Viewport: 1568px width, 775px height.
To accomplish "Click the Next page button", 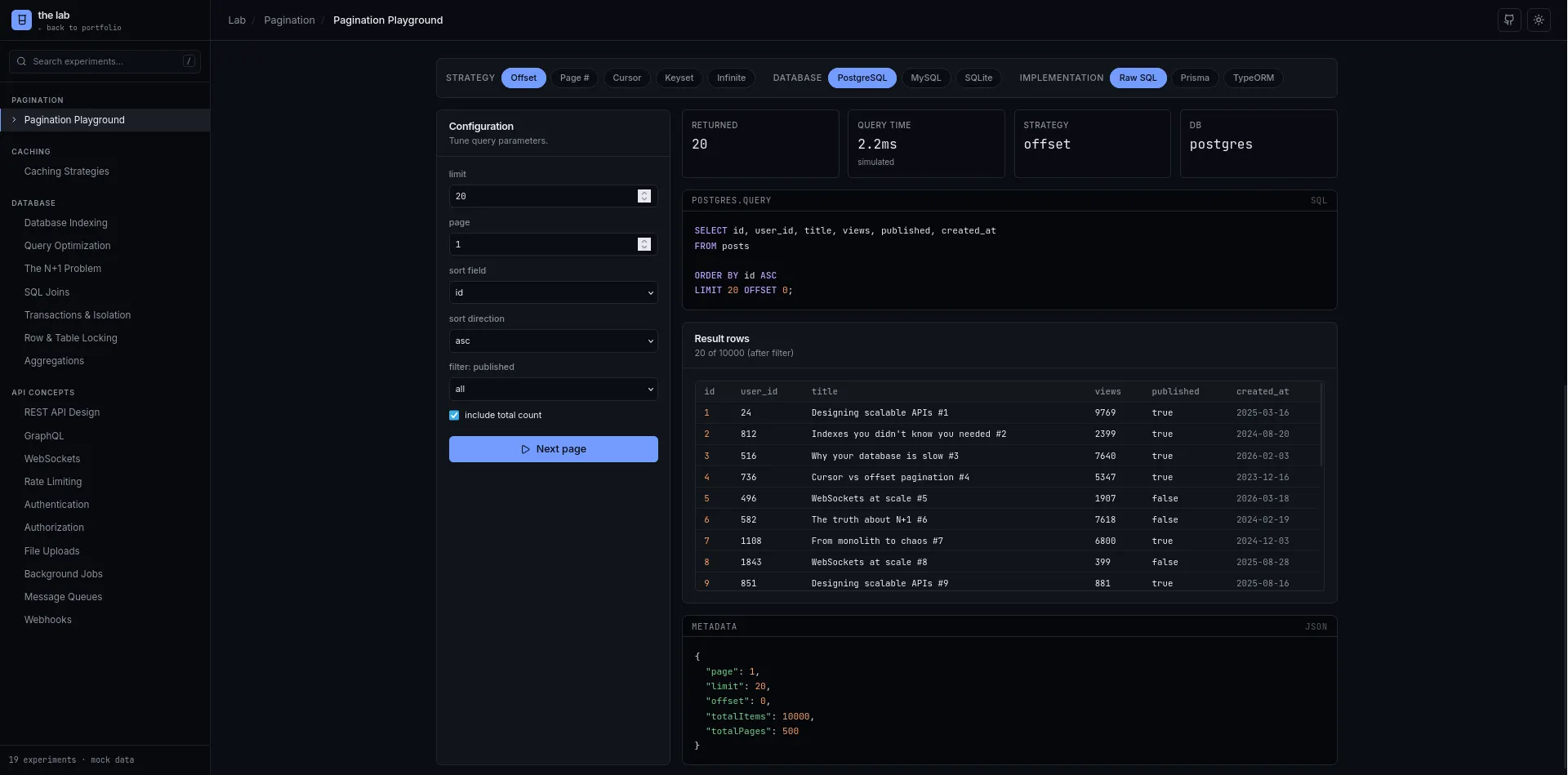I will pos(553,449).
